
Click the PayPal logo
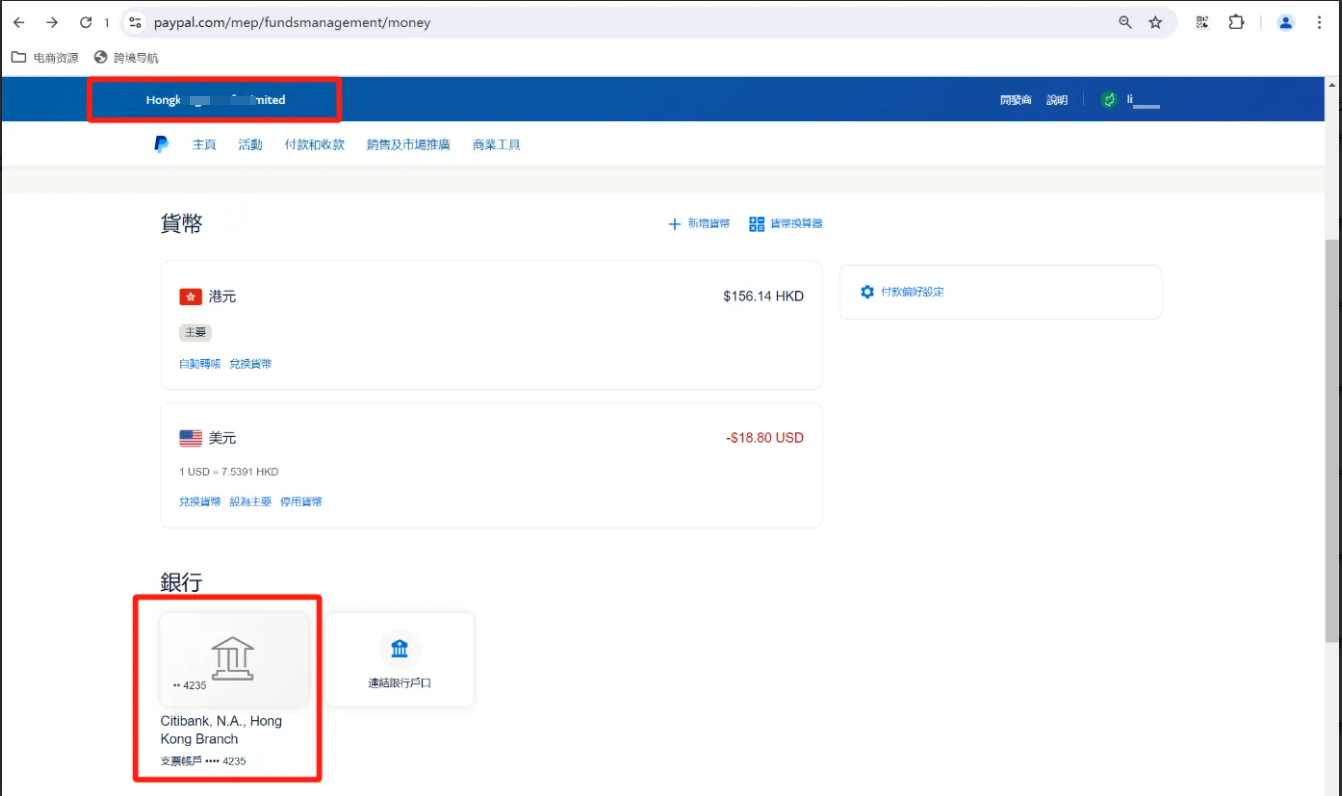[161, 145]
